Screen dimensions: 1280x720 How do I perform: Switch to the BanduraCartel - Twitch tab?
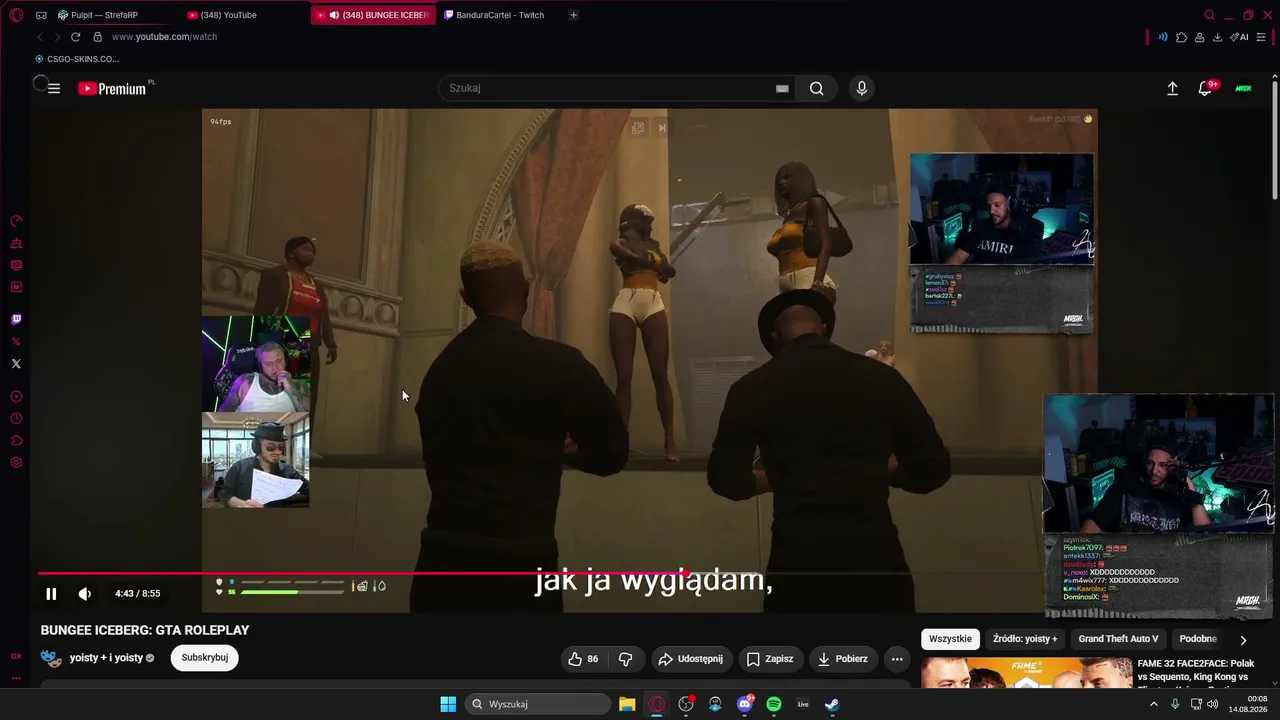(x=501, y=15)
